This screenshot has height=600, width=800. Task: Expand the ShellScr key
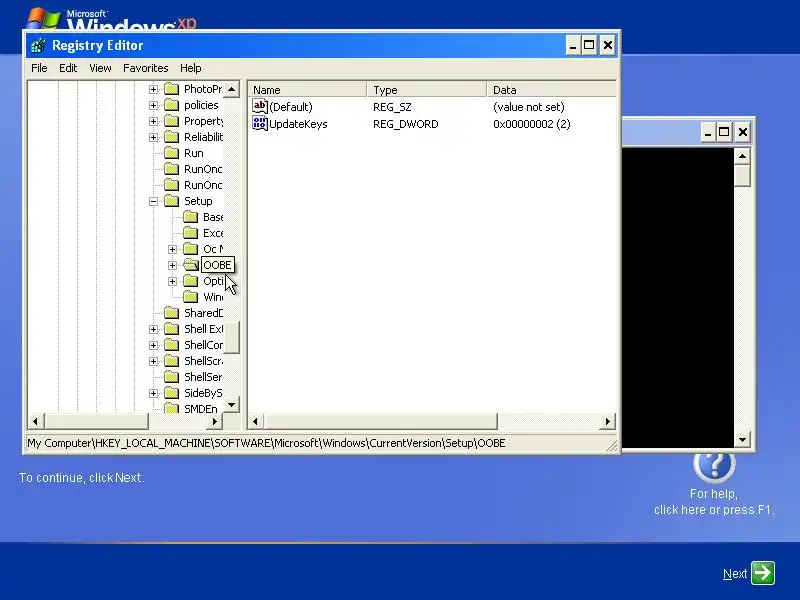(x=153, y=361)
